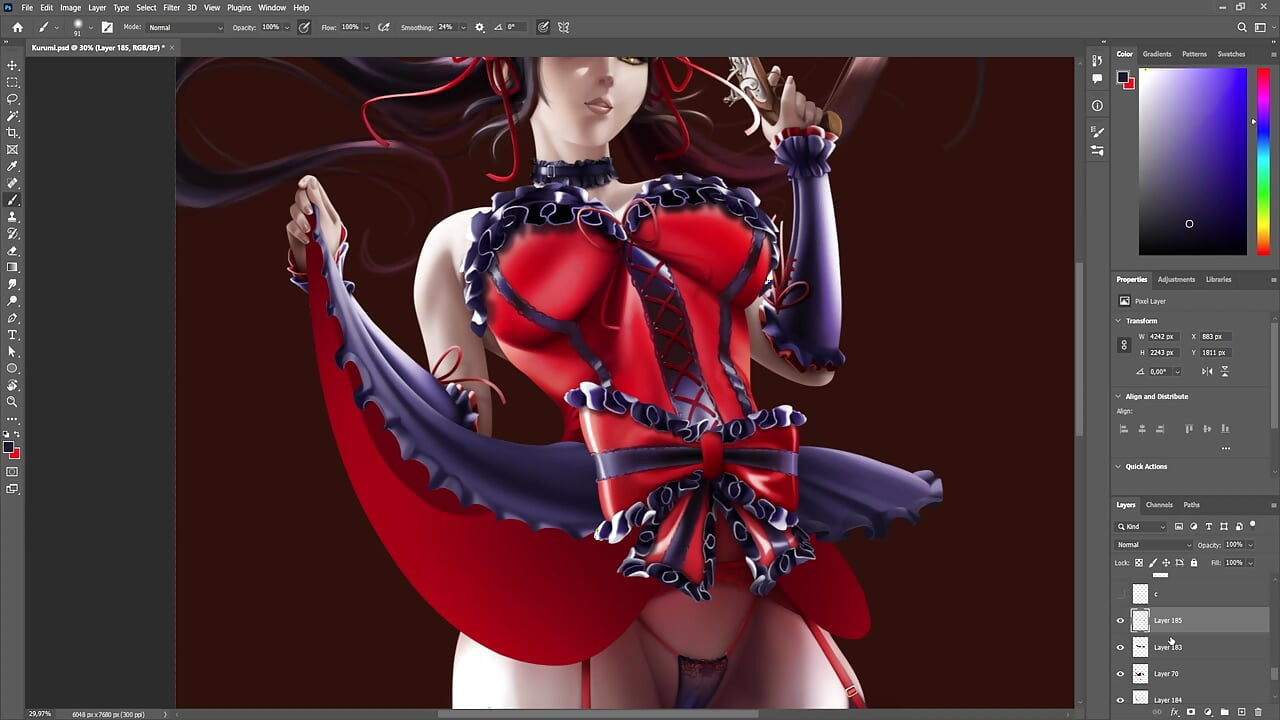The image size is (1280, 720).
Task: Select the Horizontal Type tool
Action: [13, 335]
